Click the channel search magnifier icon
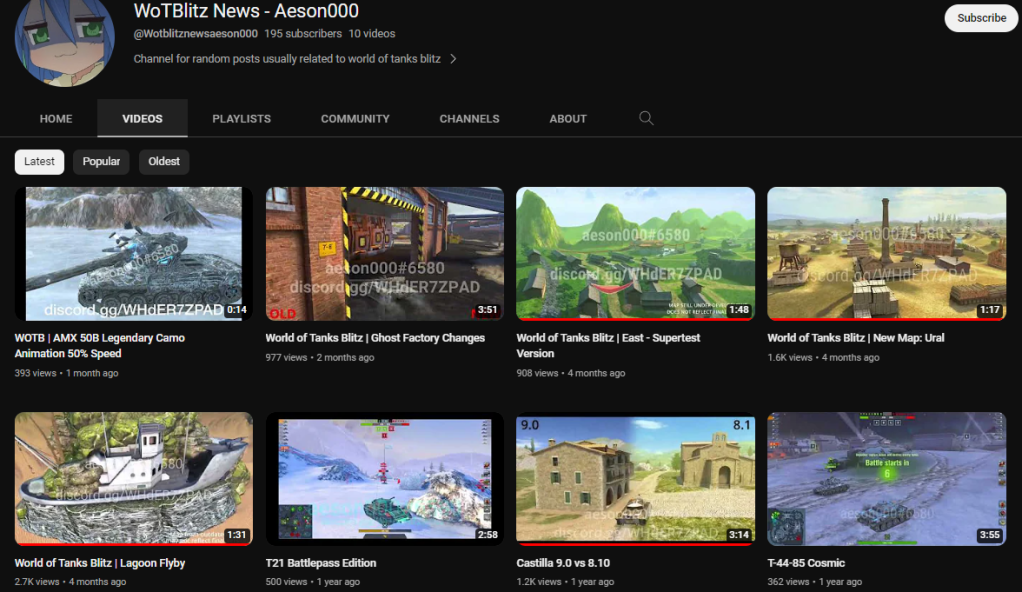1022x592 pixels. click(x=646, y=118)
